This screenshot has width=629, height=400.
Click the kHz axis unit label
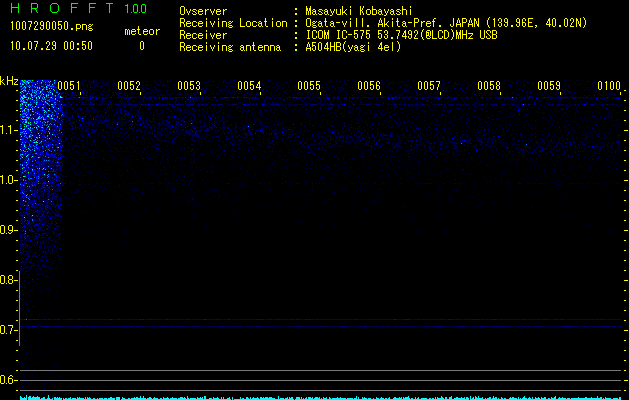(x=9, y=81)
